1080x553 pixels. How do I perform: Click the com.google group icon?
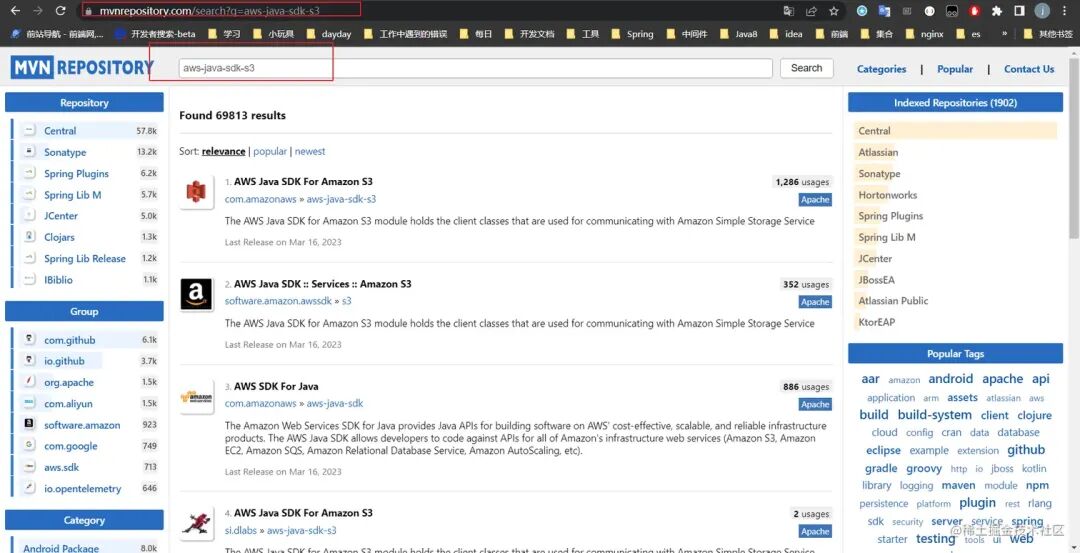point(30,446)
